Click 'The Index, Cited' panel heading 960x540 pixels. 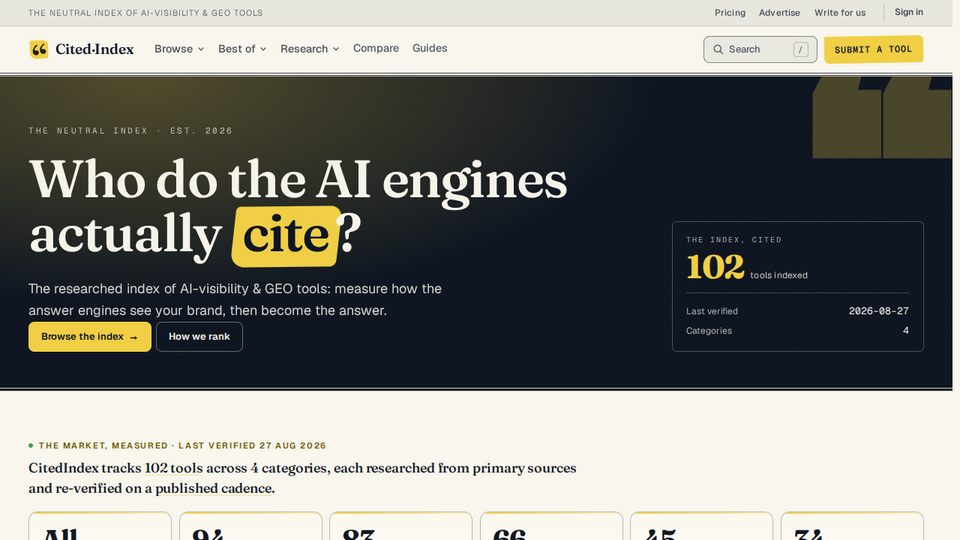point(733,240)
